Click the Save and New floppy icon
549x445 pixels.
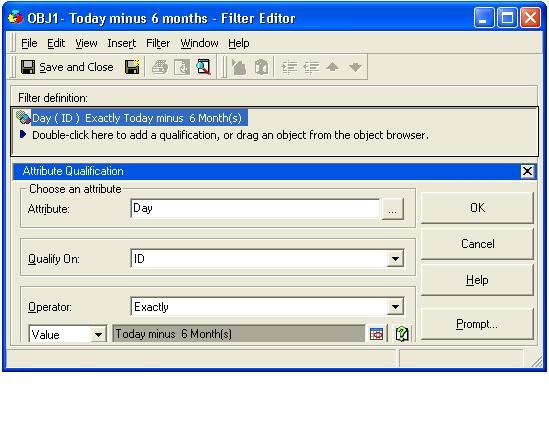pos(132,67)
